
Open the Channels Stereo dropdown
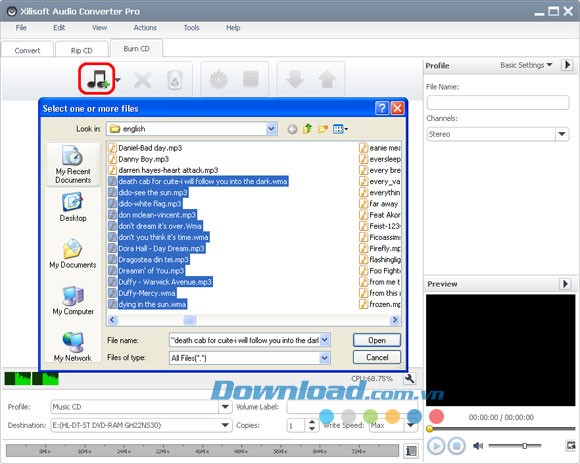(x=562, y=134)
